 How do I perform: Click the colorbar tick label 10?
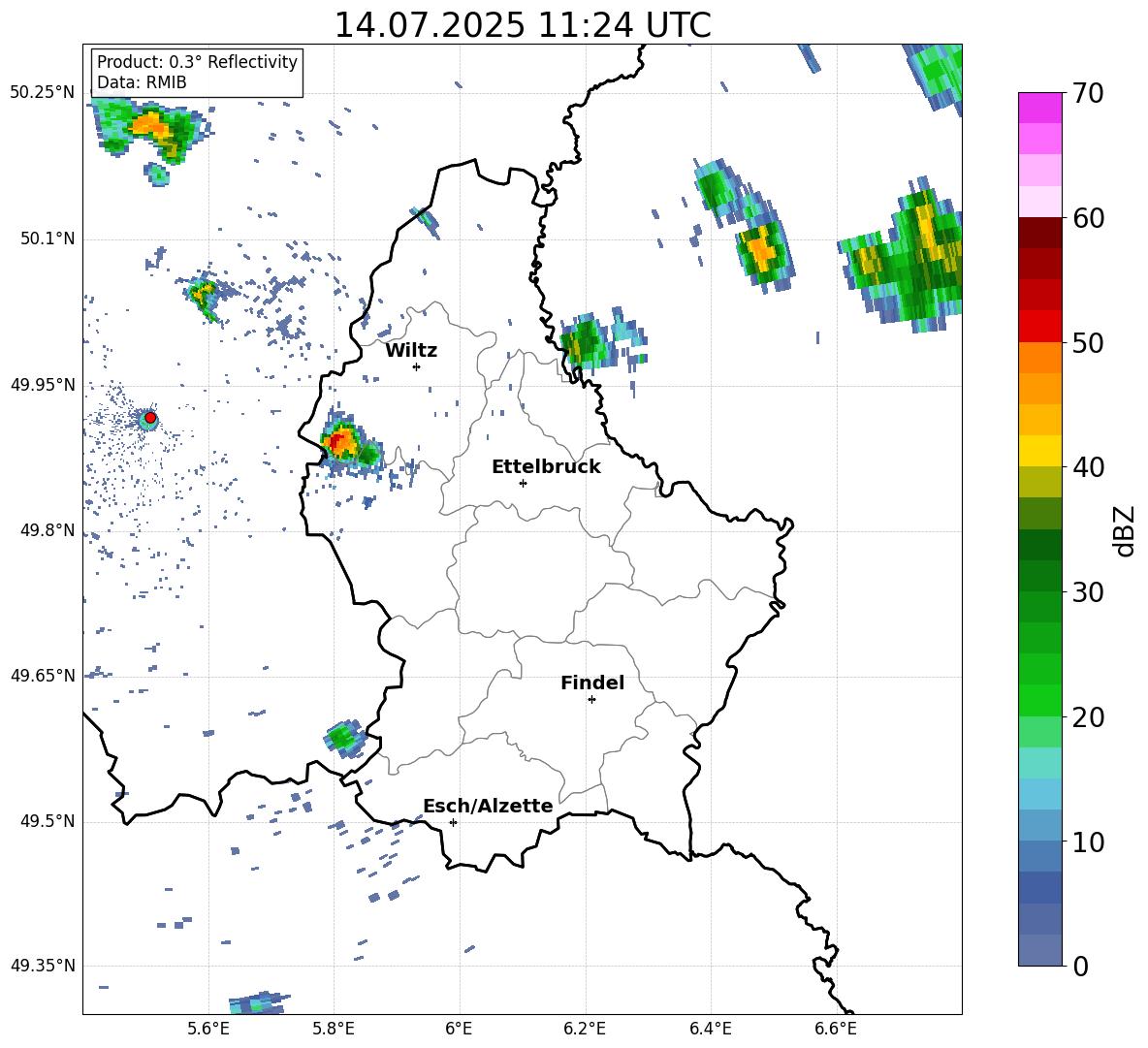(x=1087, y=842)
